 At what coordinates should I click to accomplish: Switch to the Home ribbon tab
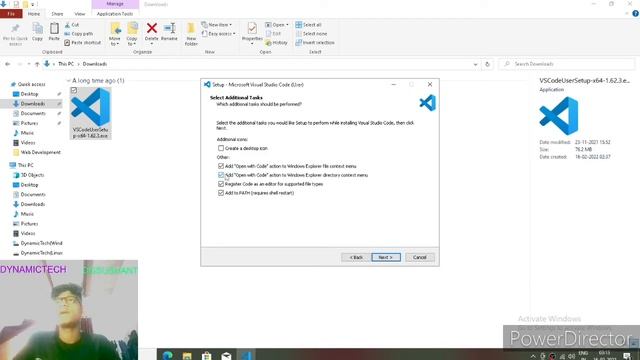point(34,14)
